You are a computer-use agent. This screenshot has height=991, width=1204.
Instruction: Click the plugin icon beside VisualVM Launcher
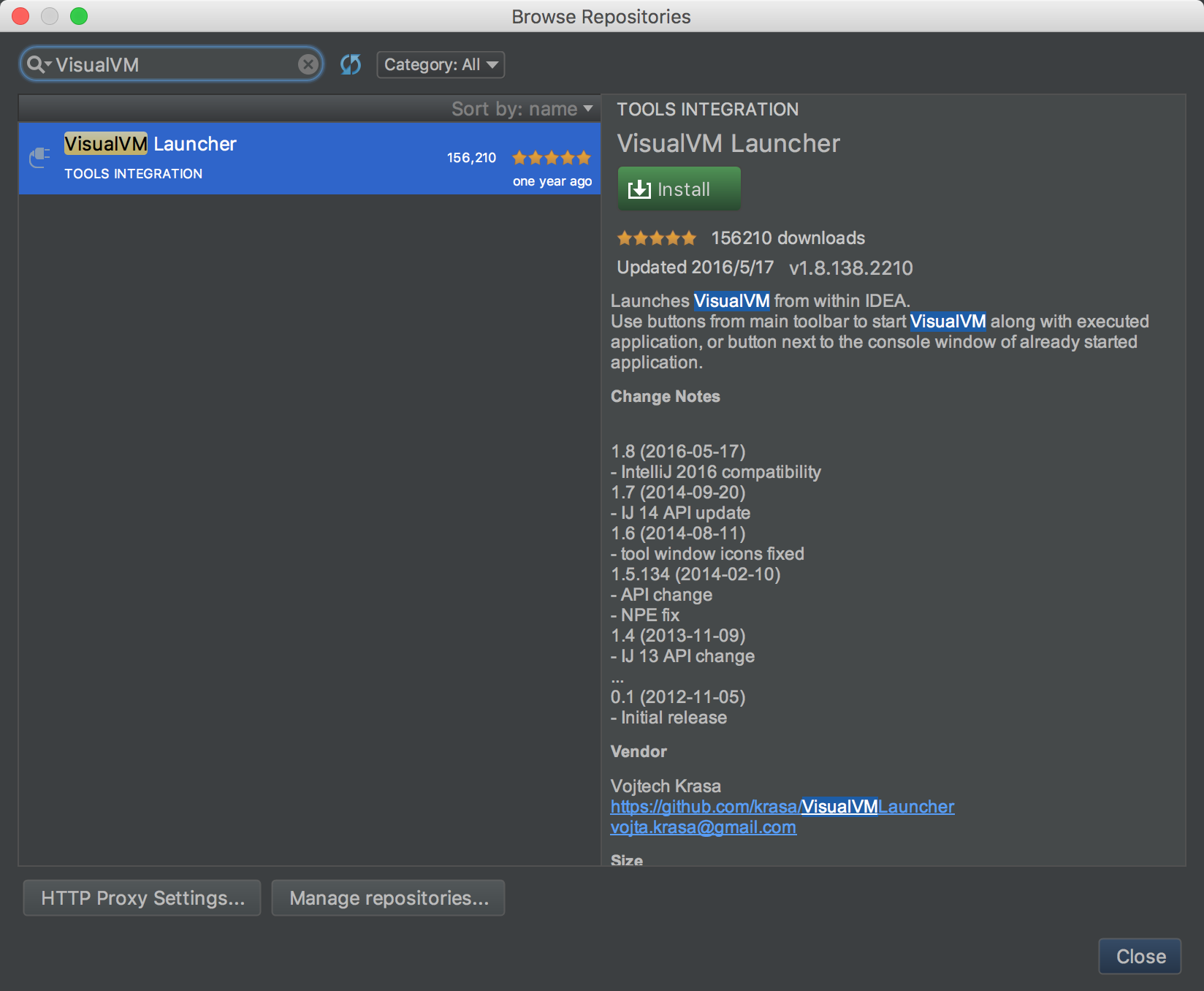[x=39, y=157]
